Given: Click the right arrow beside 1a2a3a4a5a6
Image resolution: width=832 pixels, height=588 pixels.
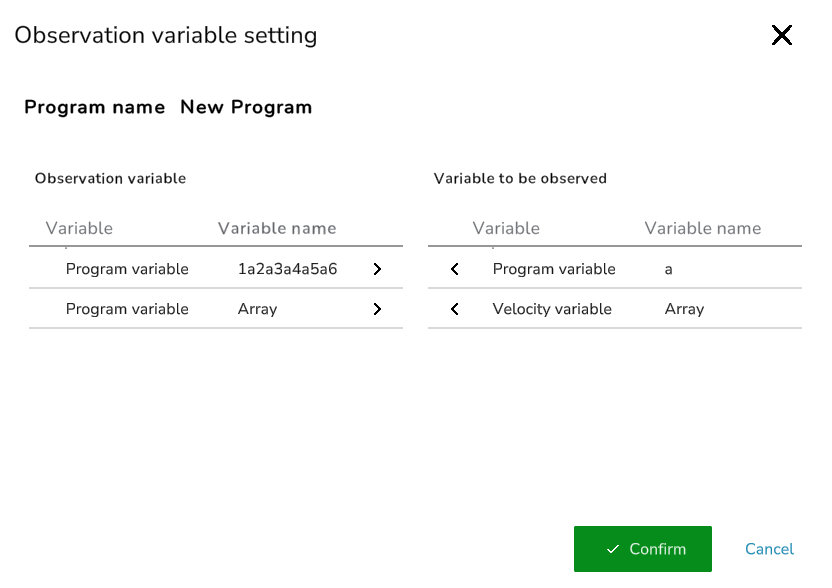Looking at the screenshot, I should tap(377, 269).
